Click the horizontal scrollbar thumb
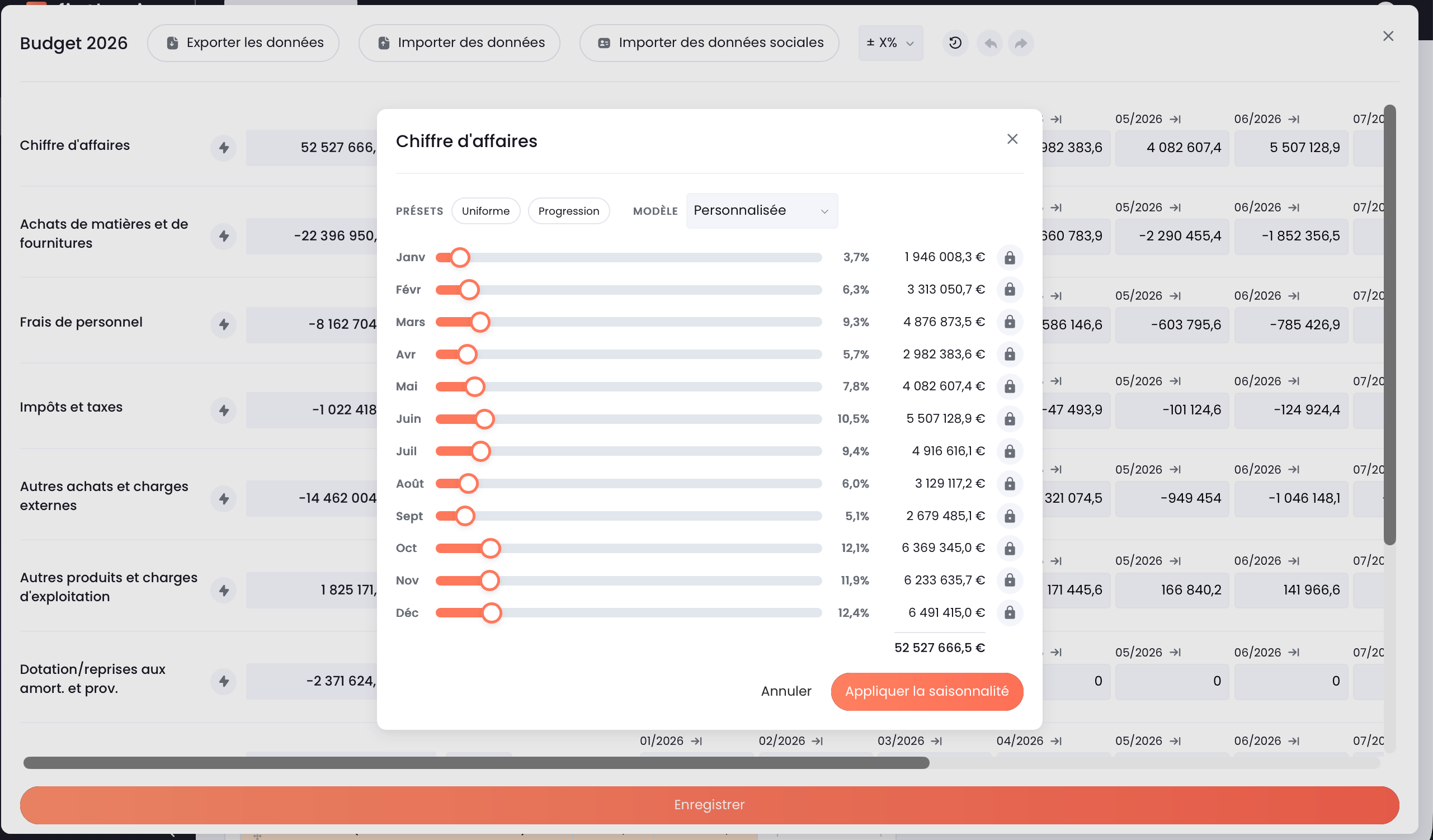Viewport: 1433px width, 840px height. pyautogui.click(x=477, y=763)
